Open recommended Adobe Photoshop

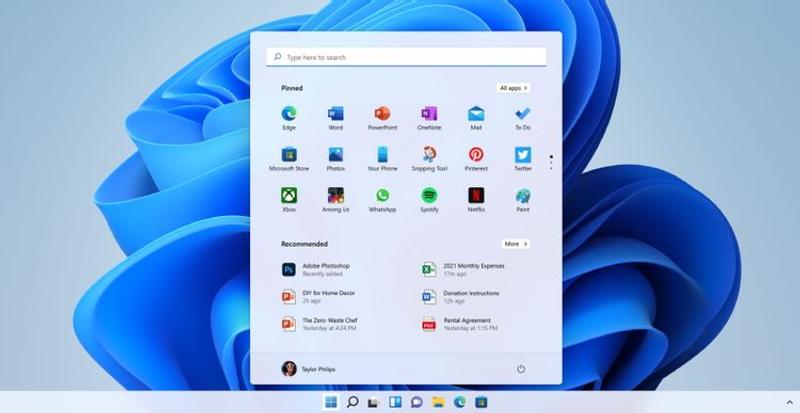tap(316, 270)
